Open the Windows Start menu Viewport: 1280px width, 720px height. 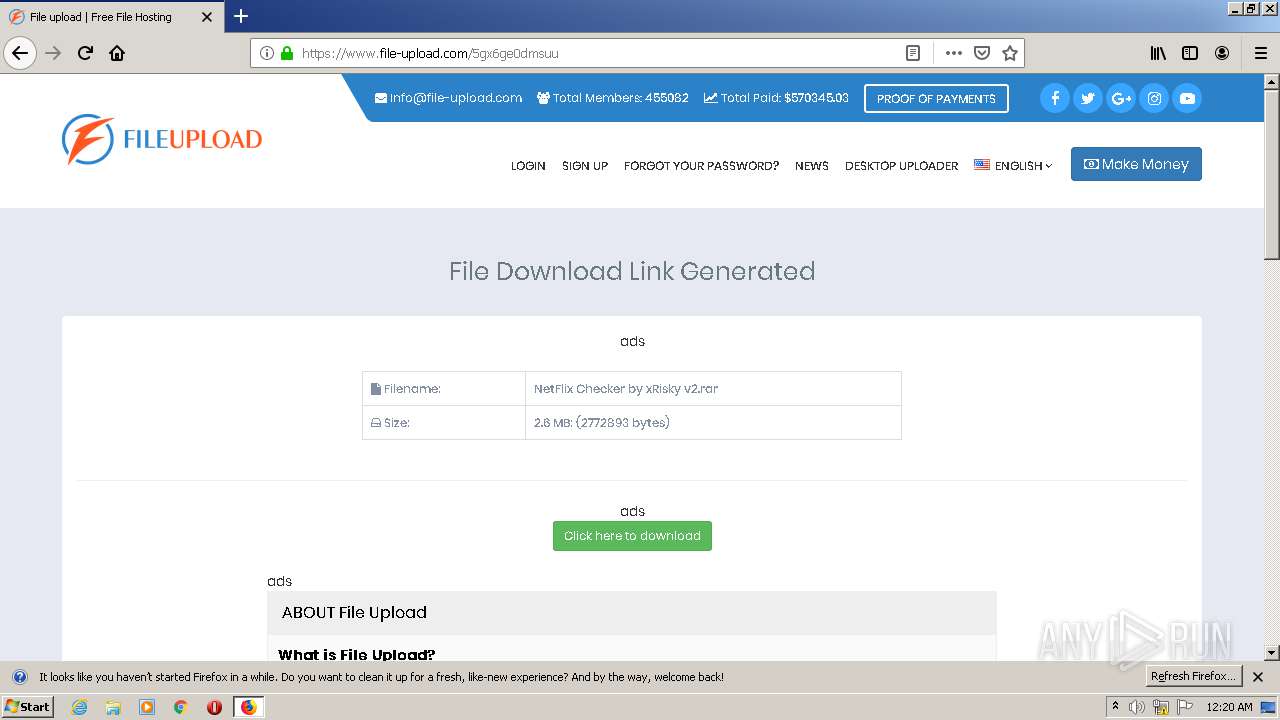(x=27, y=707)
